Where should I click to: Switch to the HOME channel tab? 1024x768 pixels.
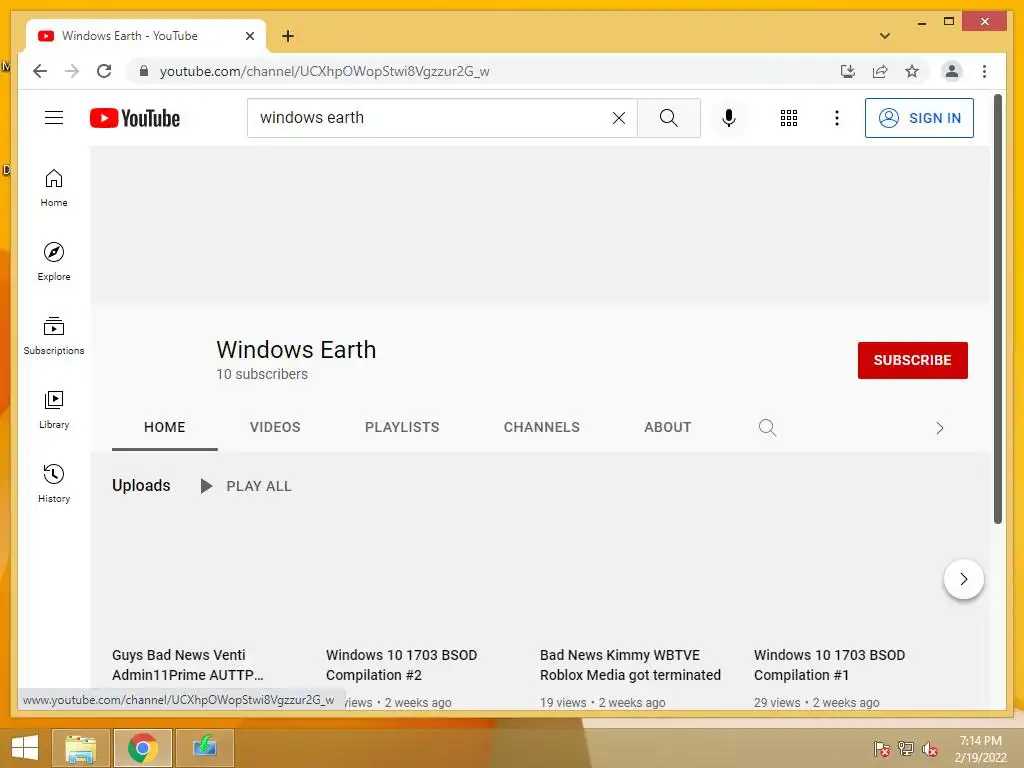[x=165, y=427]
